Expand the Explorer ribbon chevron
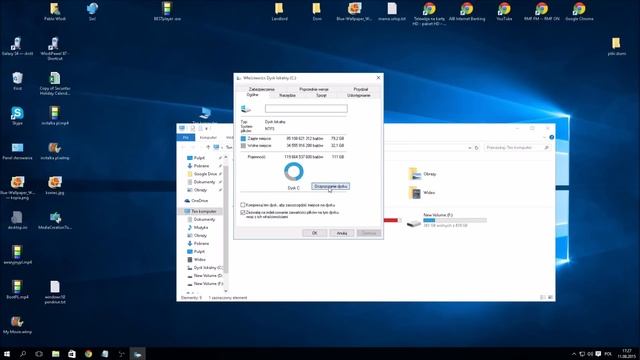Viewport: 640px width, 360px height. tap(545, 138)
